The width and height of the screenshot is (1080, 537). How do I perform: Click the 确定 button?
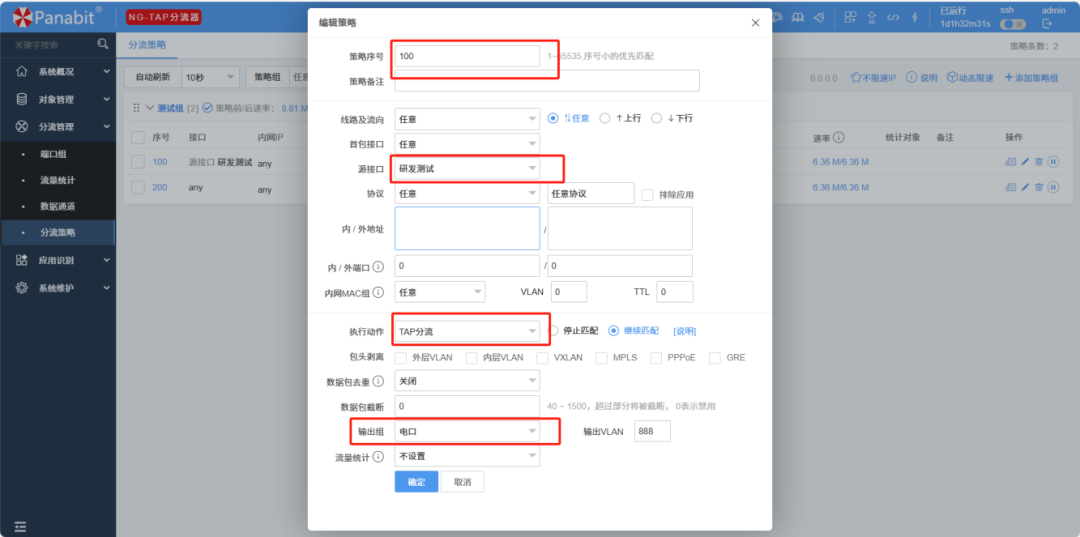click(x=417, y=482)
